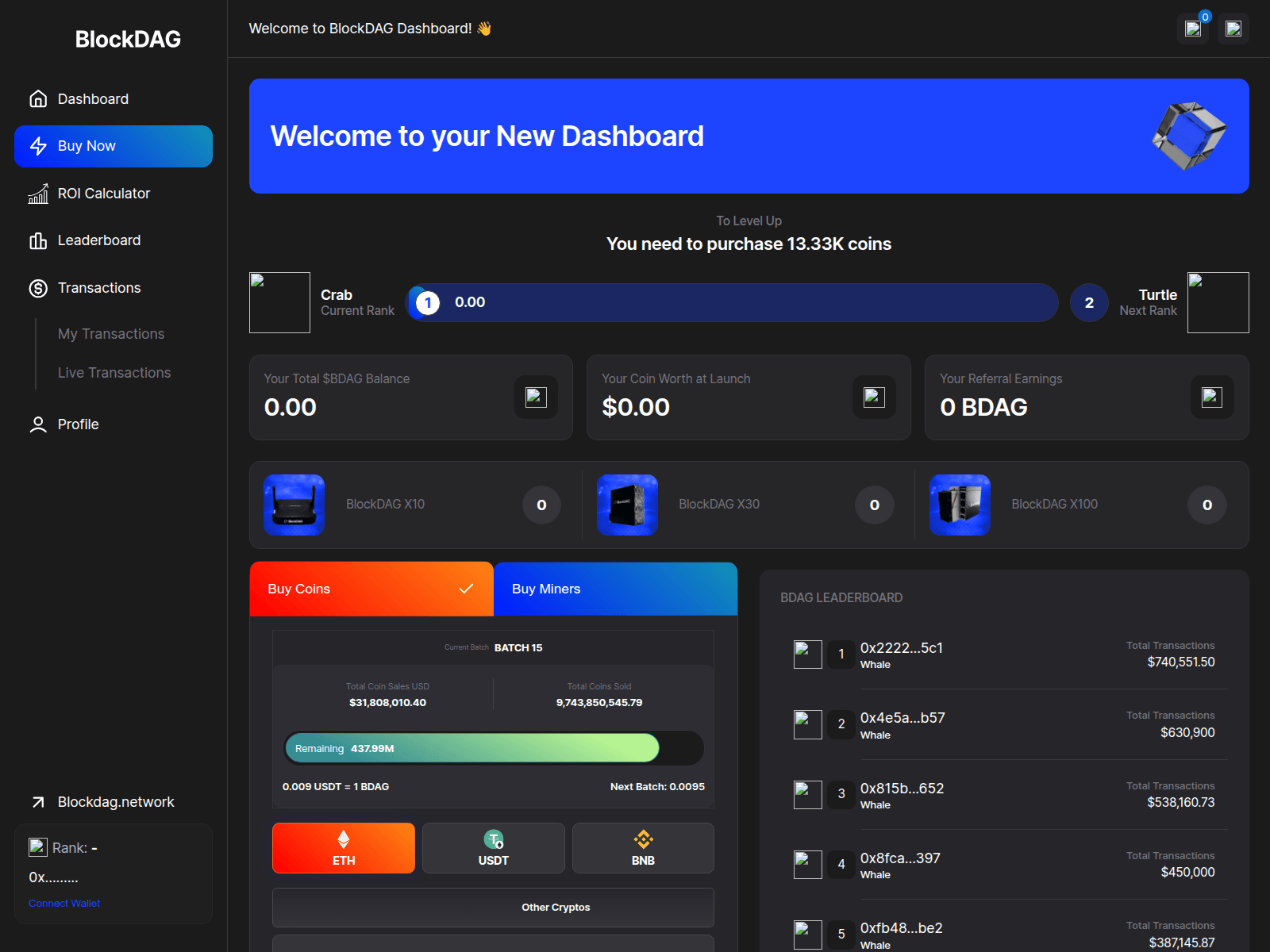Click the Connect Wallet link
Image resolution: width=1270 pixels, height=952 pixels.
[64, 904]
